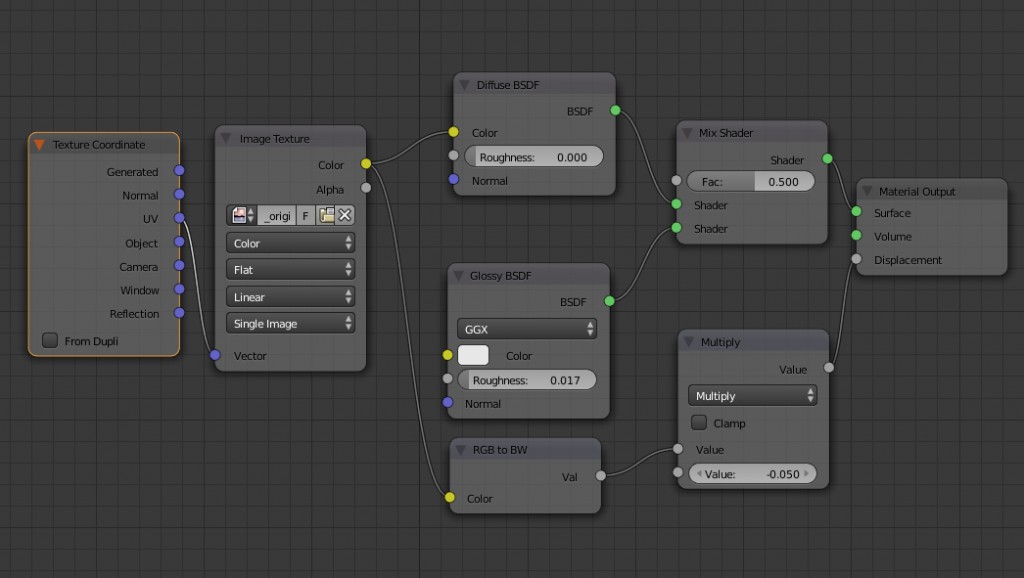Collapse the Mix Shader node
1024x578 pixels.
(x=687, y=133)
